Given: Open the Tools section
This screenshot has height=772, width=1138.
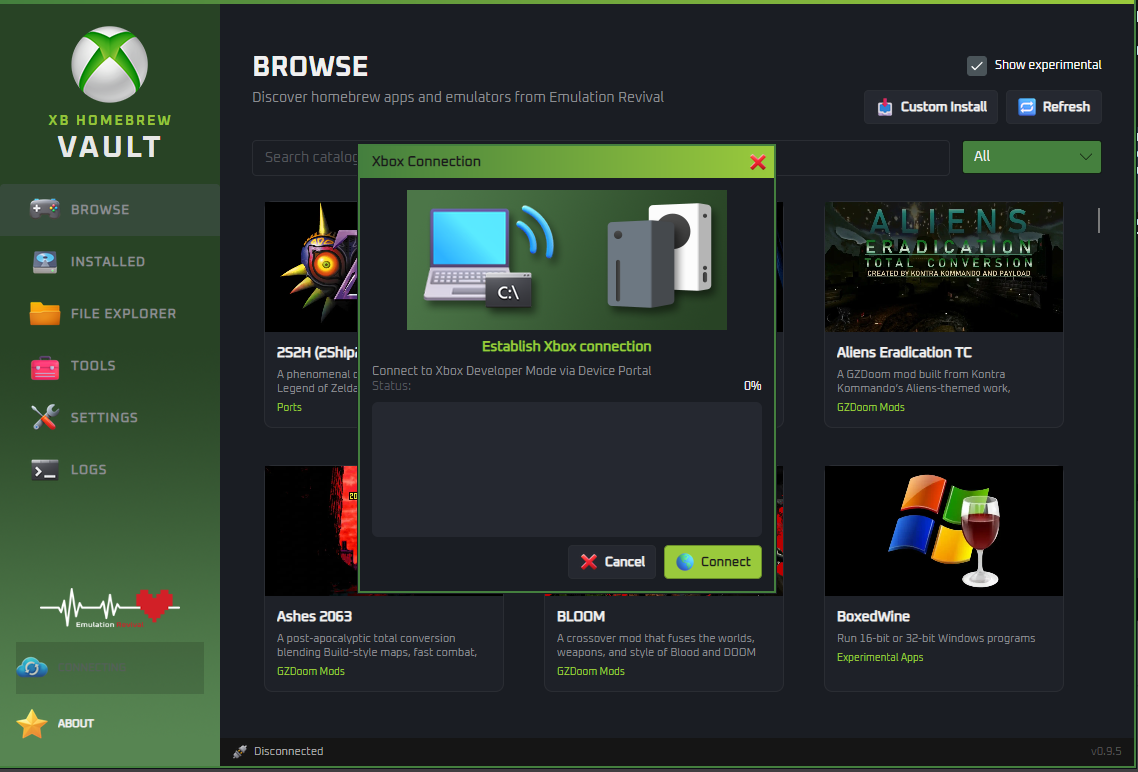Looking at the screenshot, I should tap(110, 366).
